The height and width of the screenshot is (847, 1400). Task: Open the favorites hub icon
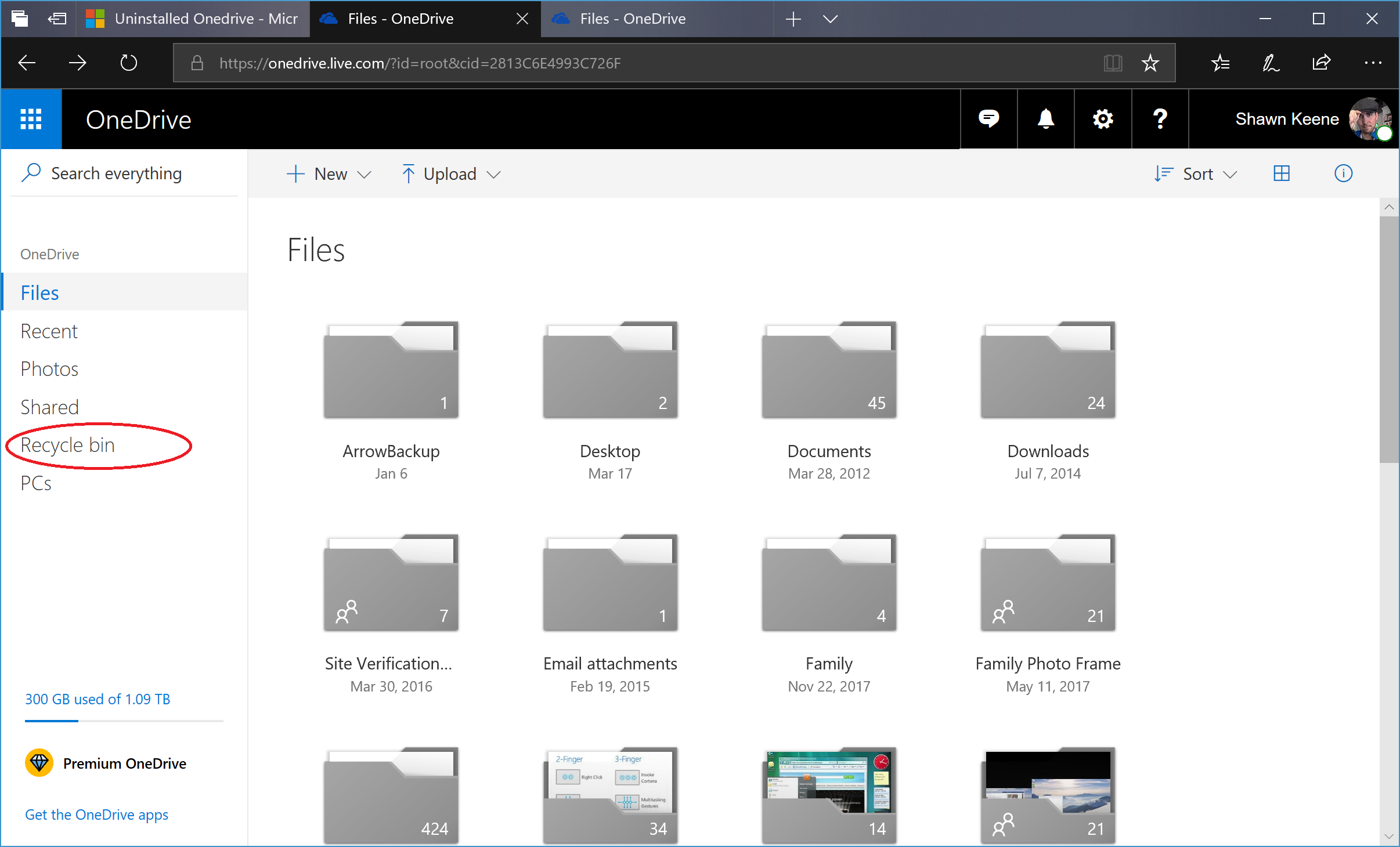coord(1220,63)
